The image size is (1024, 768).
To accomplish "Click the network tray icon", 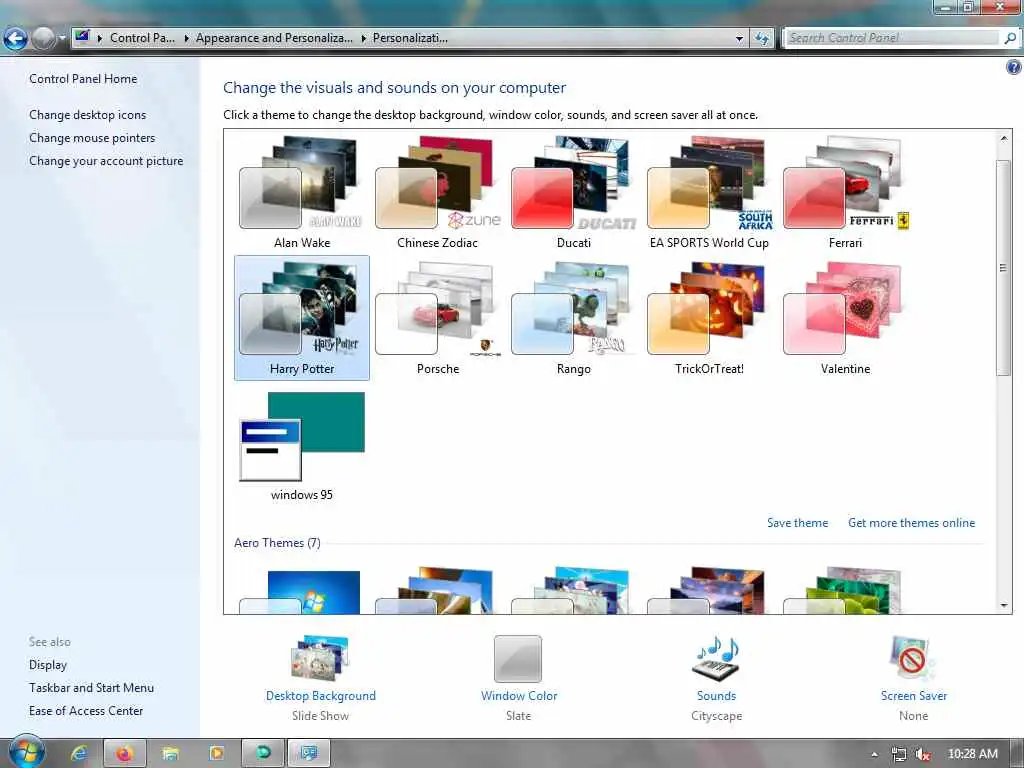I will [x=899, y=754].
